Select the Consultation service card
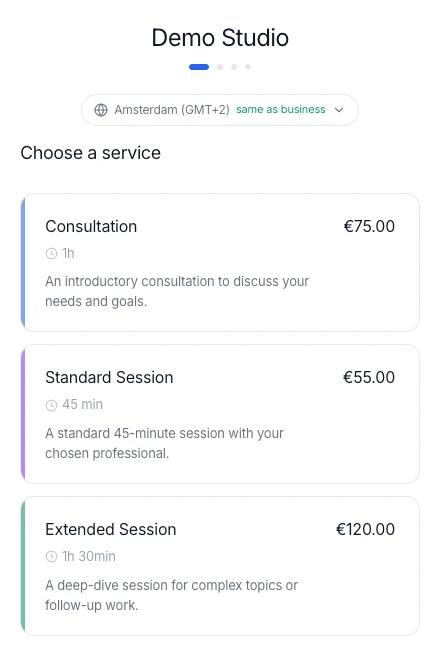Screen dimensions: 440x650 pos(220,262)
